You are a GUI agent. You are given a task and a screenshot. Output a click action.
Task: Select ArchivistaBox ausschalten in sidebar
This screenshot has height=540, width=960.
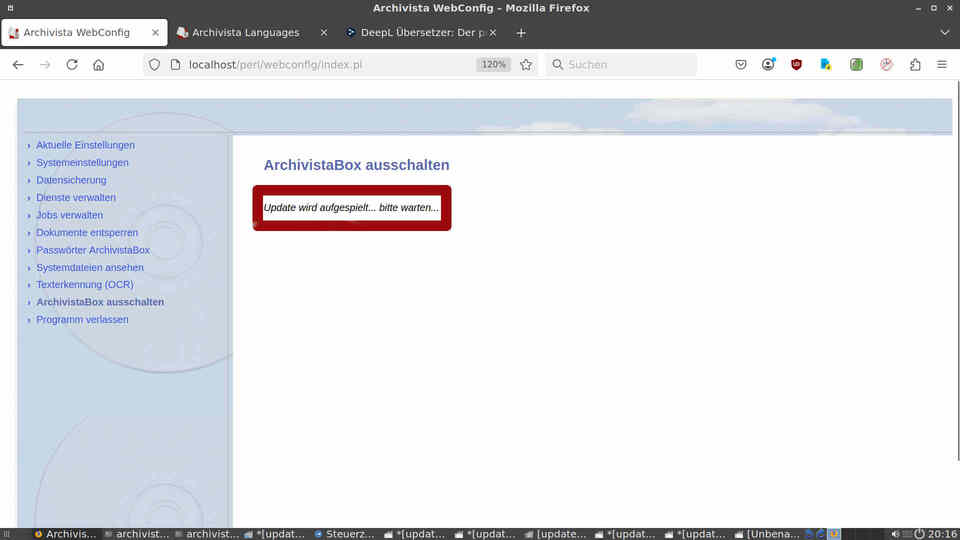tap(100, 302)
